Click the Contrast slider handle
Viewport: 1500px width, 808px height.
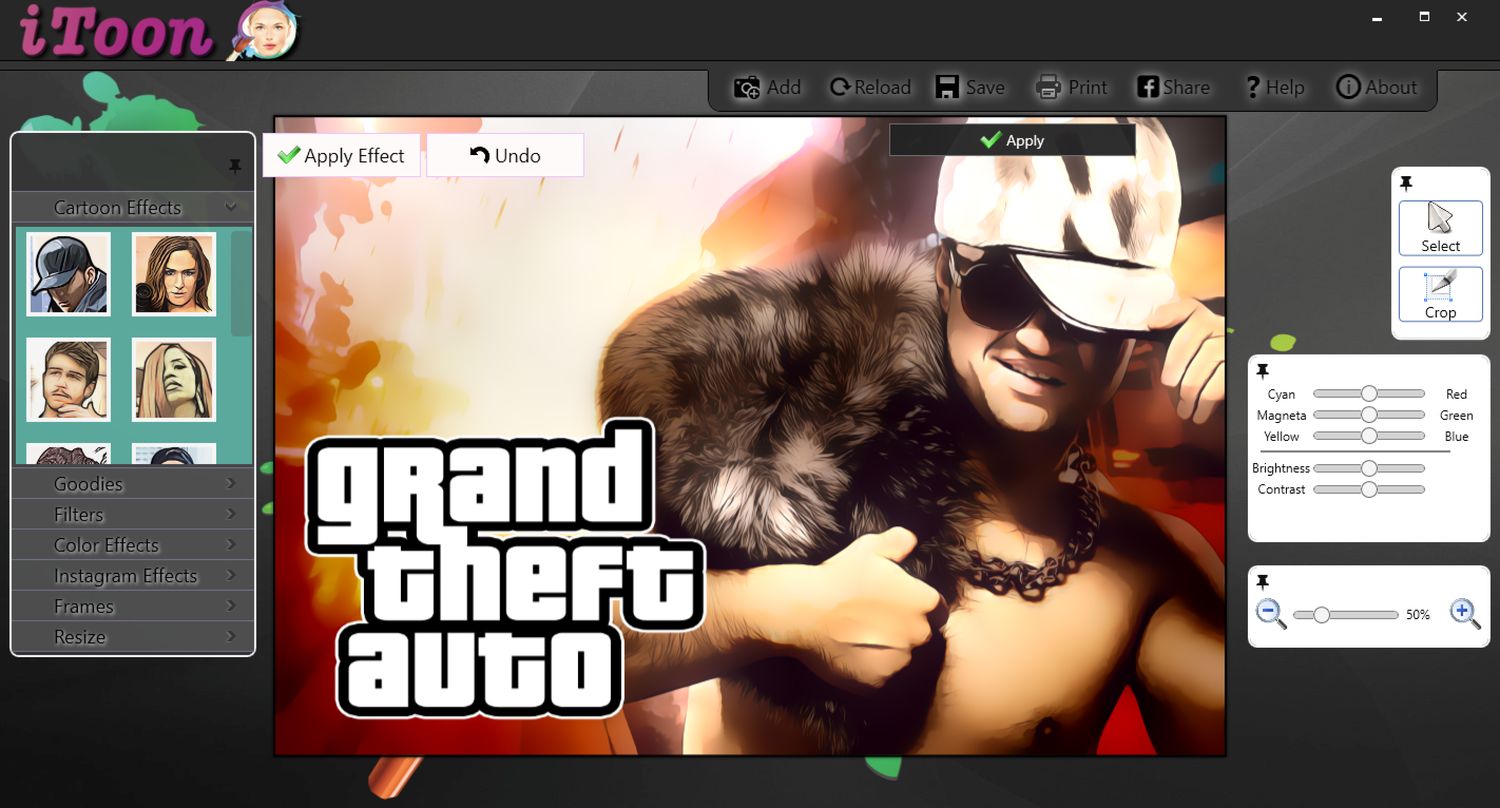point(1369,489)
